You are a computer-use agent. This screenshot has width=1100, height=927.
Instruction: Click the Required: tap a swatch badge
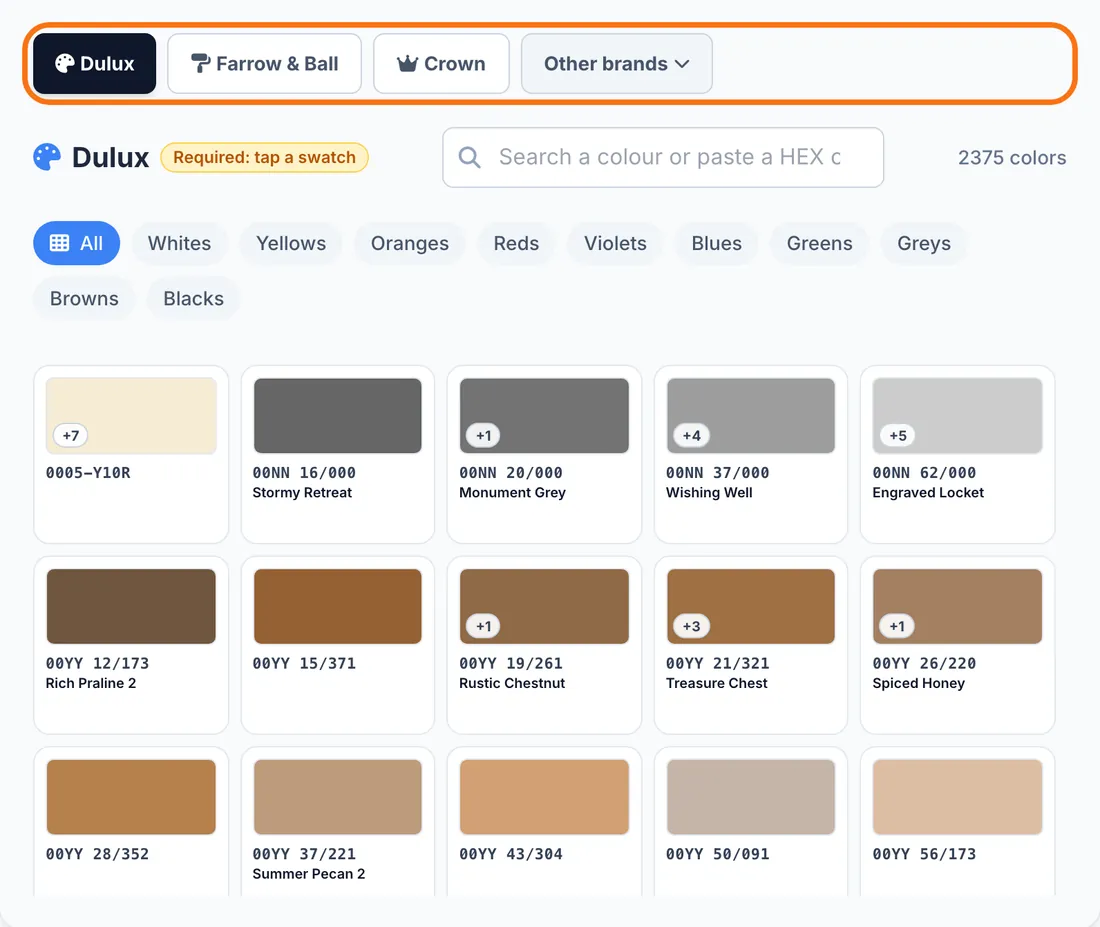pyautogui.click(x=264, y=157)
